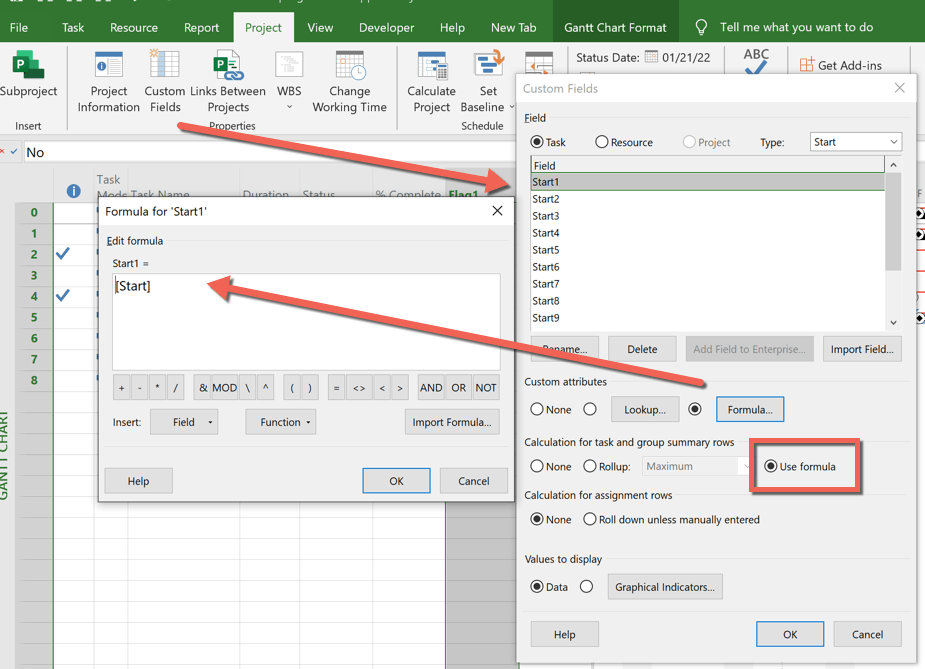The width and height of the screenshot is (925, 669).
Task: Click in the formula edit box
Action: 306,322
